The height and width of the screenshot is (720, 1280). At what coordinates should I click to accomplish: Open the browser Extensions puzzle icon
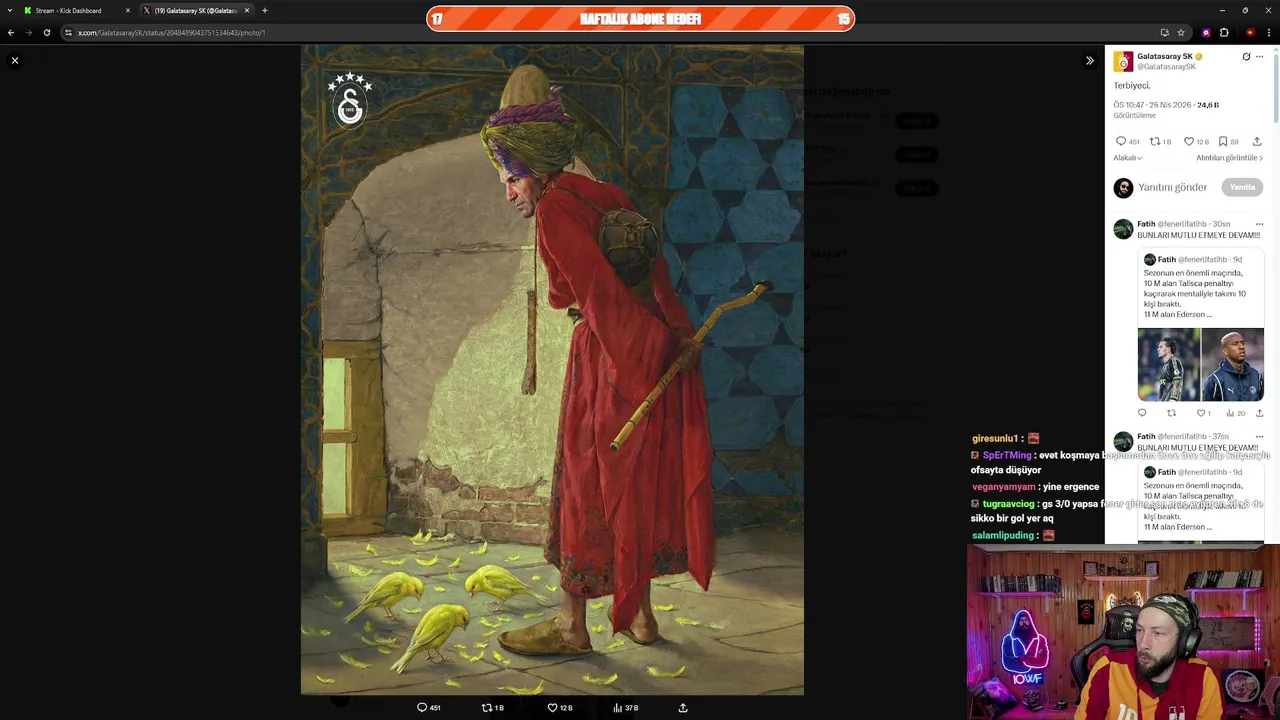tap(1224, 33)
